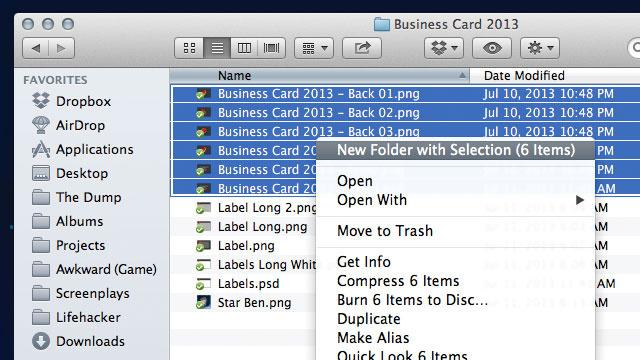Click the Back 02.png date modified cell

[x=548, y=113]
